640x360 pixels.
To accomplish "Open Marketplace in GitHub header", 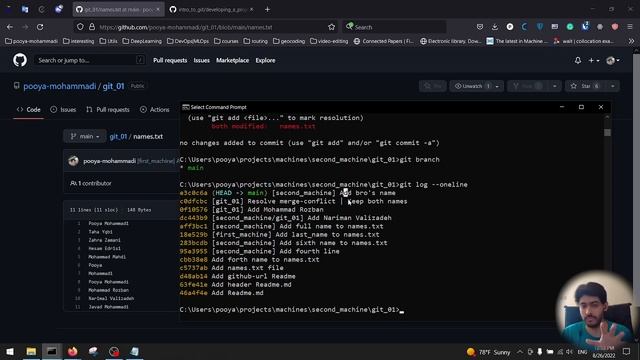I will tap(232, 60).
